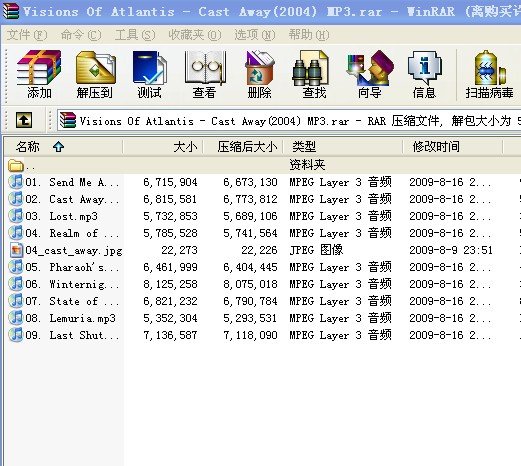This screenshot has height=466, width=521.
Task: Show archive 信息 (Info) icon
Action: (x=424, y=74)
